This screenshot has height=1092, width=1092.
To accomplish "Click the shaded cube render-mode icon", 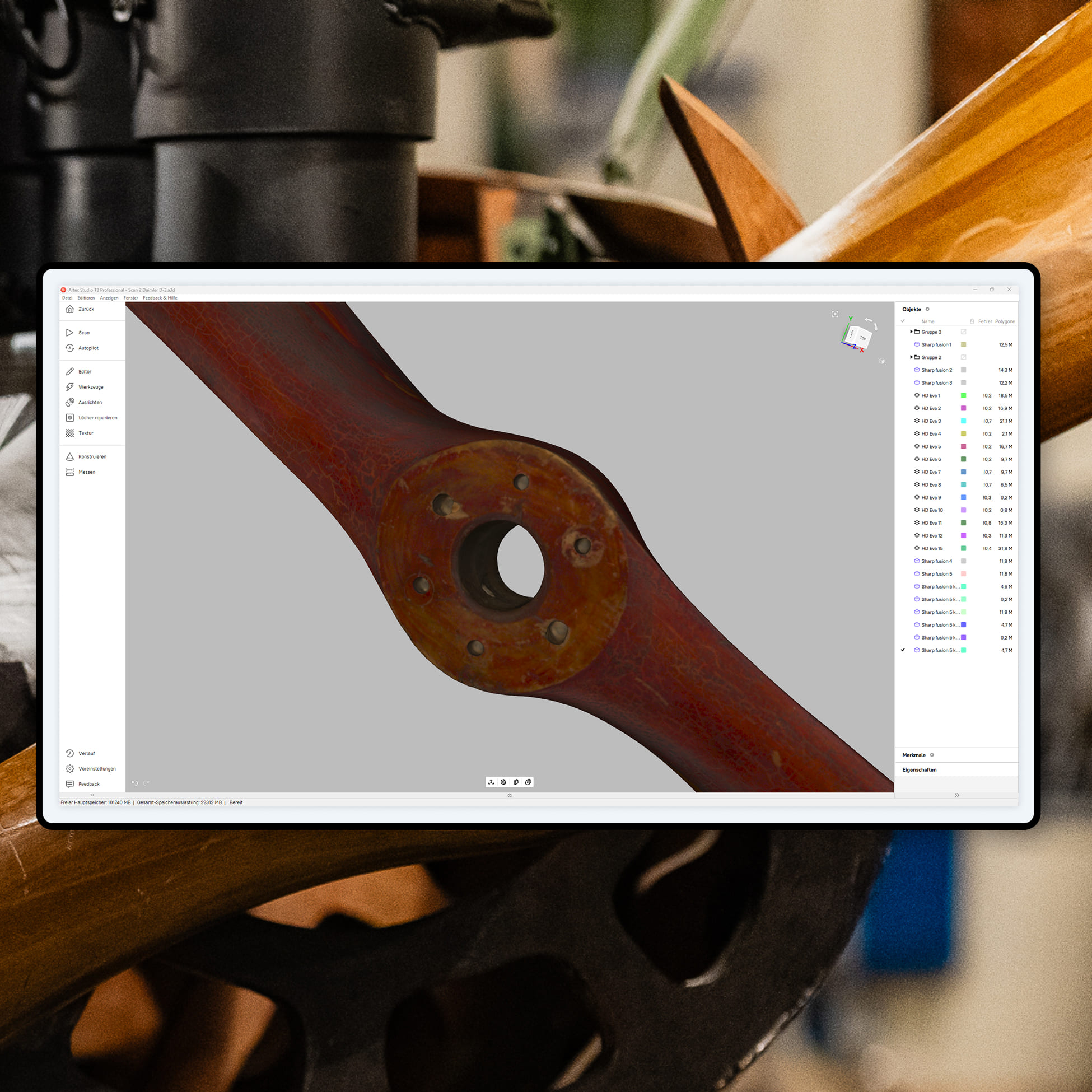I will (503, 782).
